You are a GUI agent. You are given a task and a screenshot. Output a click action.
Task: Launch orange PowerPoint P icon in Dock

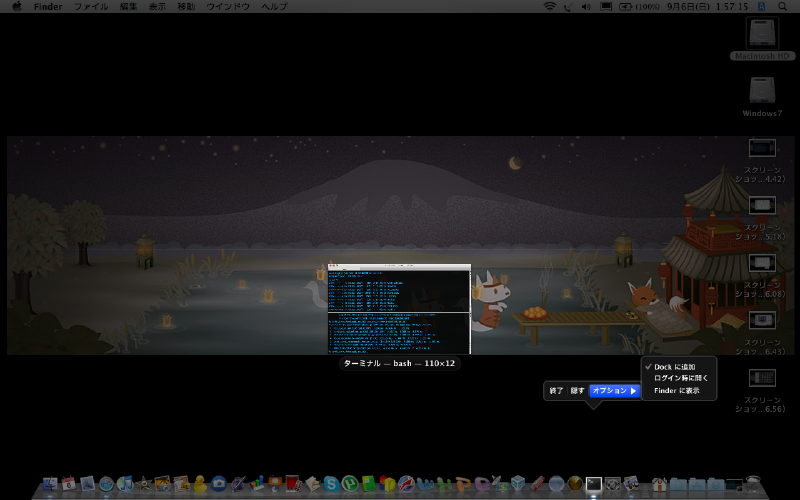(x=463, y=483)
